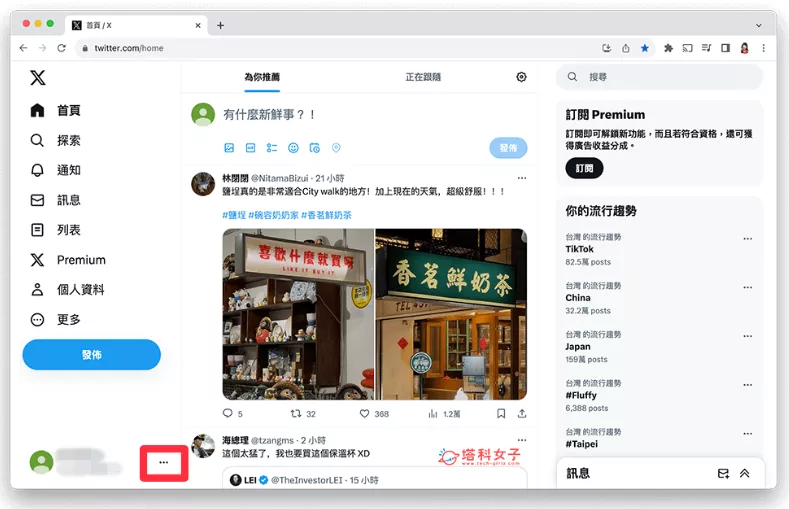Image resolution: width=789 pixels, height=509 pixels.
Task: Click the composer 發佈 button
Action: point(508,148)
